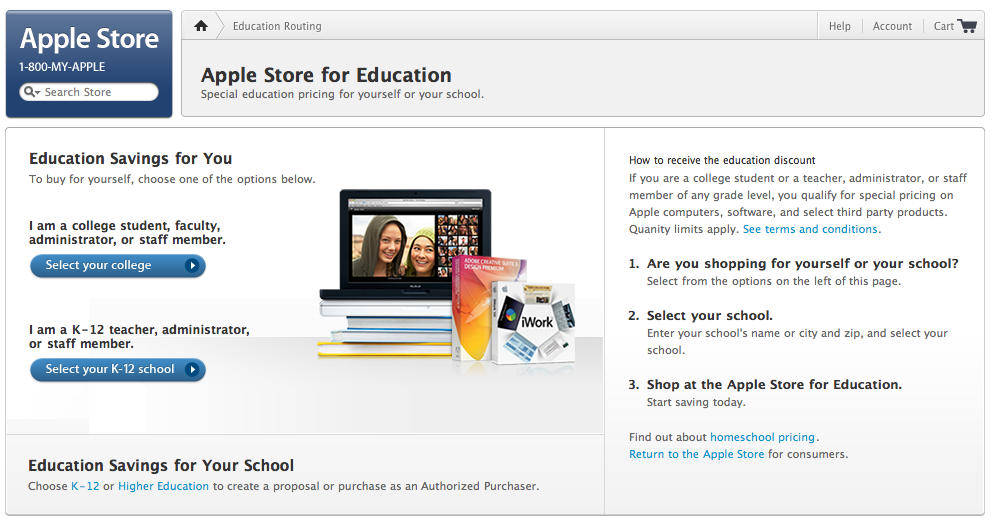Click the iWork software box image
The width and height of the screenshot is (996, 521).
tap(534, 323)
